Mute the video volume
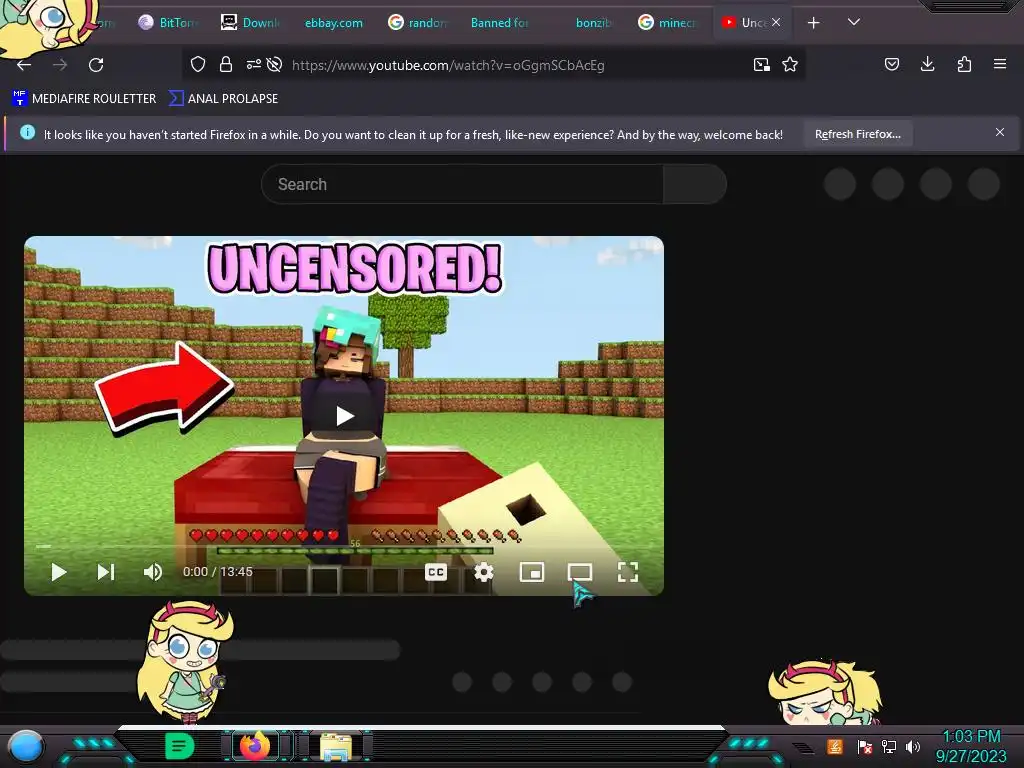Screen dimensions: 1024x768 152,572
